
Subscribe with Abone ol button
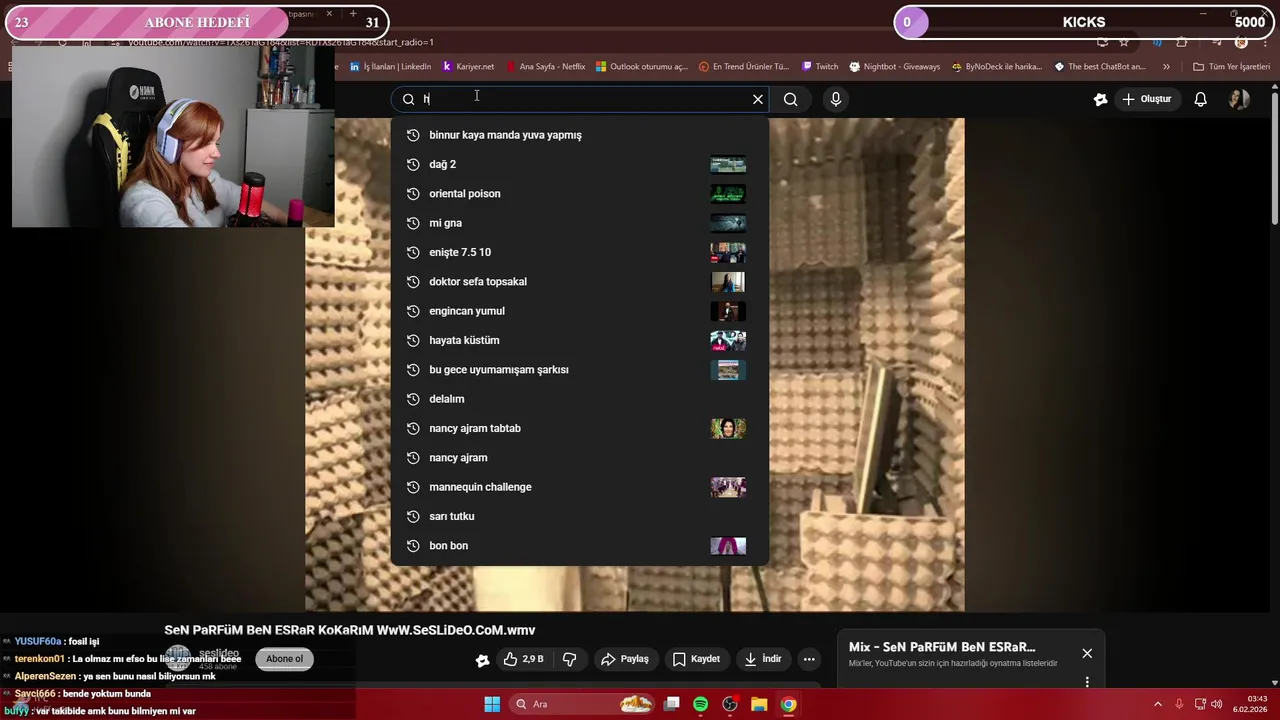[284, 659]
